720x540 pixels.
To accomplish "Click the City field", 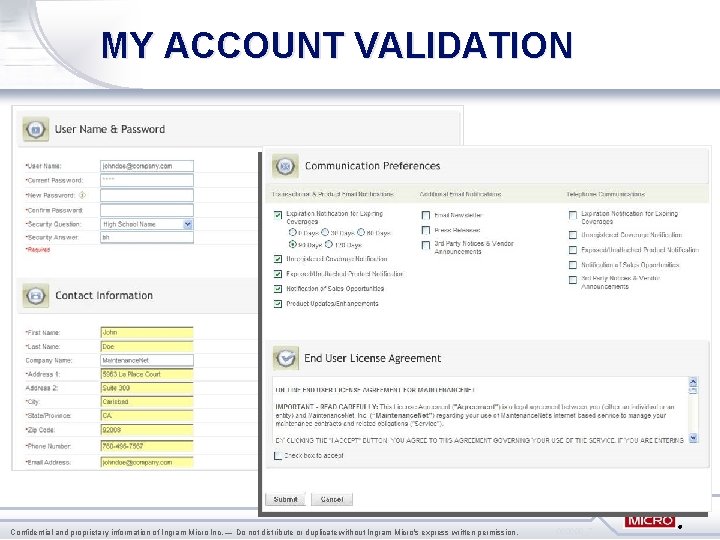I will point(147,402).
